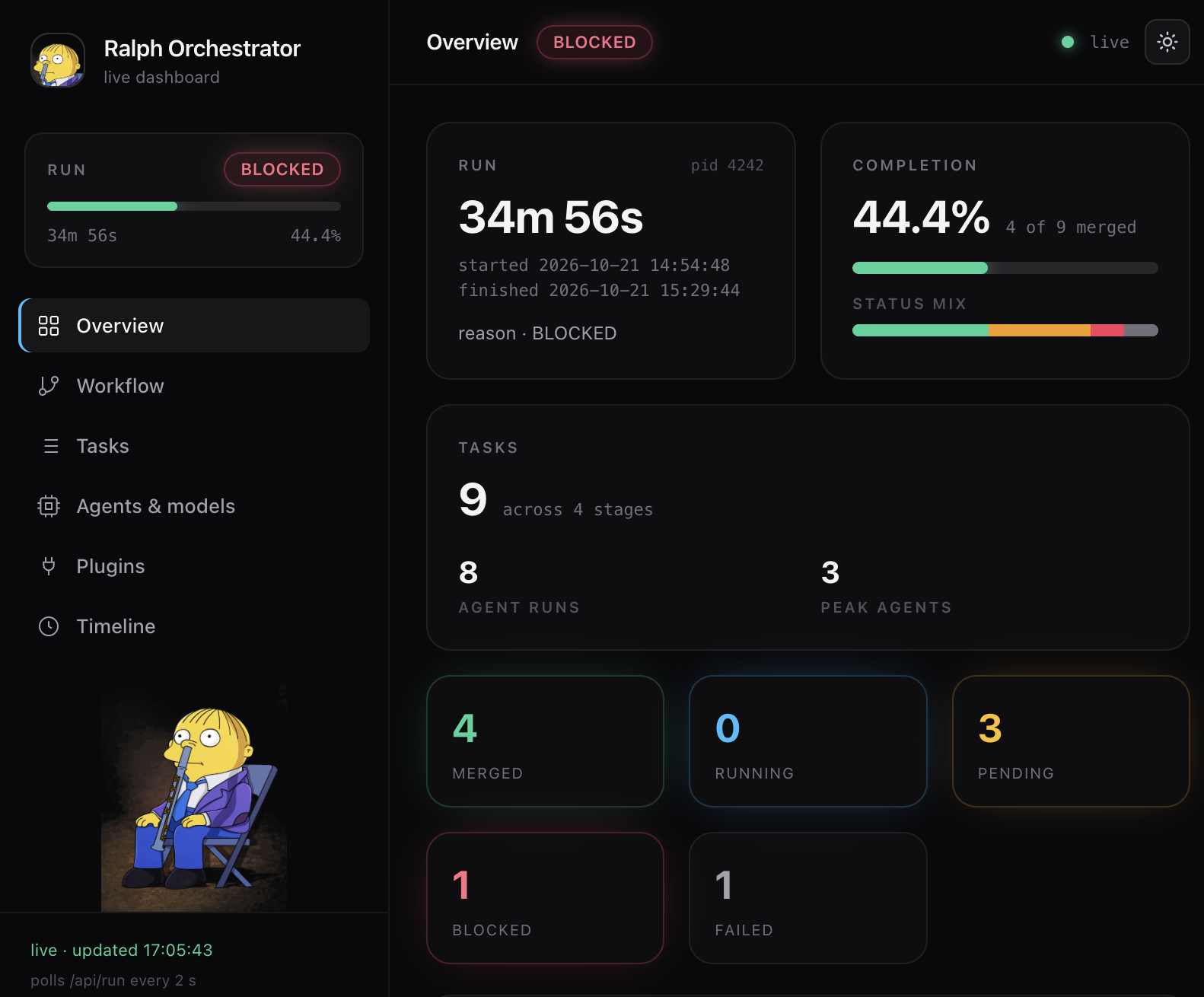
Task: Open the Timeline view
Action: coord(194,626)
